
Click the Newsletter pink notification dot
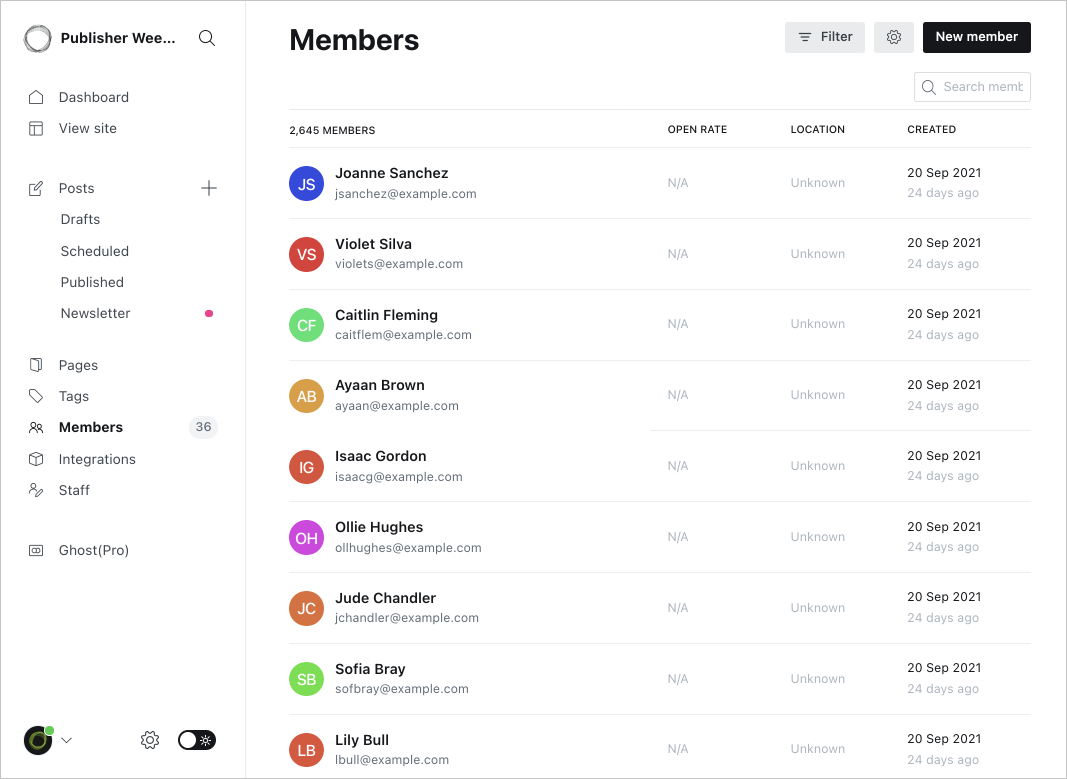coord(208,313)
